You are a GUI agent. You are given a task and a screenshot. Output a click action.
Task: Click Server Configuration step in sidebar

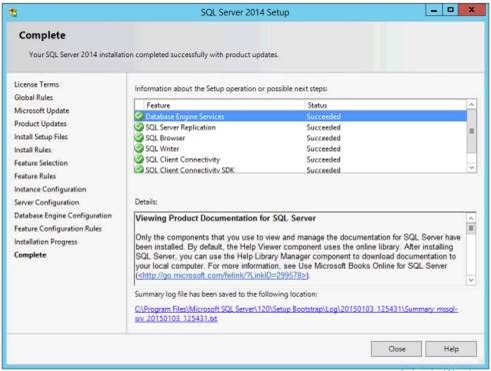(x=47, y=202)
